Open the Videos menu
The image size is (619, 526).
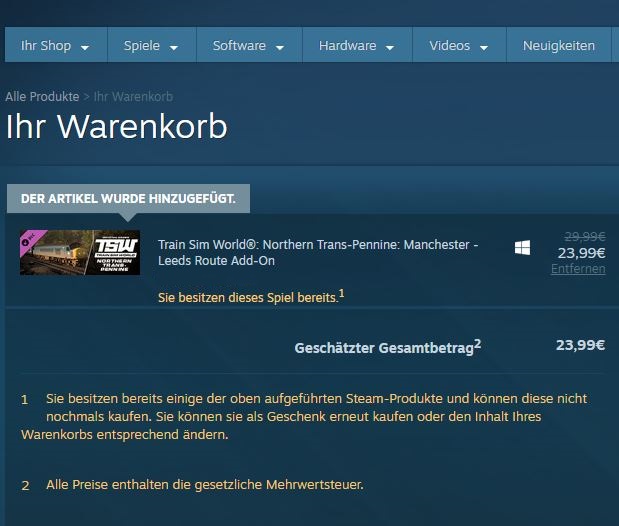click(x=459, y=45)
